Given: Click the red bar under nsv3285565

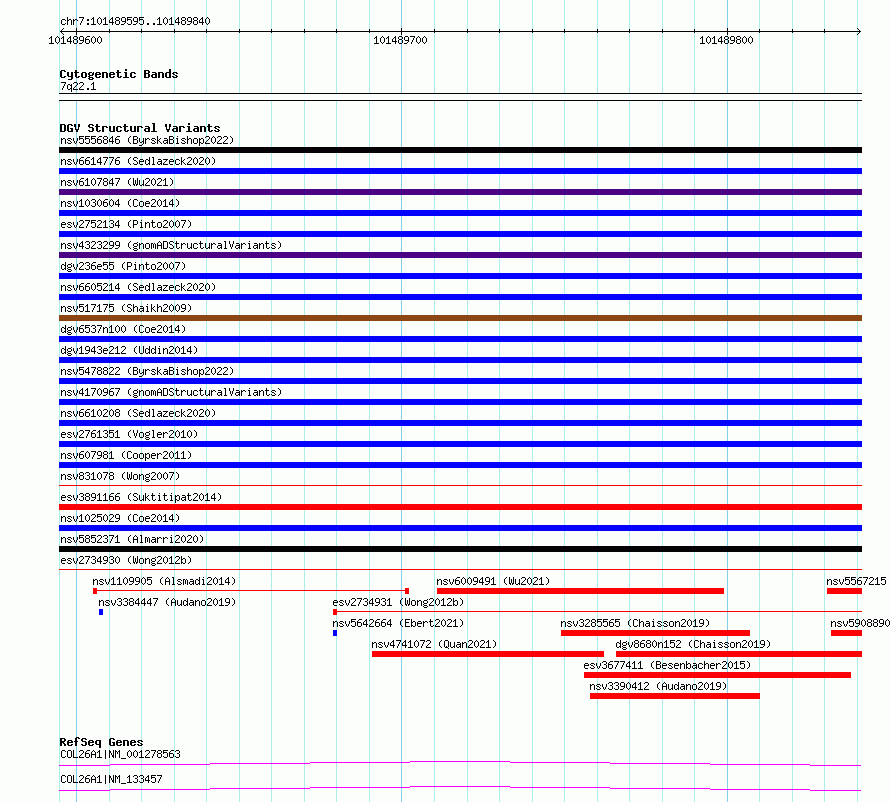Looking at the screenshot, I should click(x=656, y=633).
